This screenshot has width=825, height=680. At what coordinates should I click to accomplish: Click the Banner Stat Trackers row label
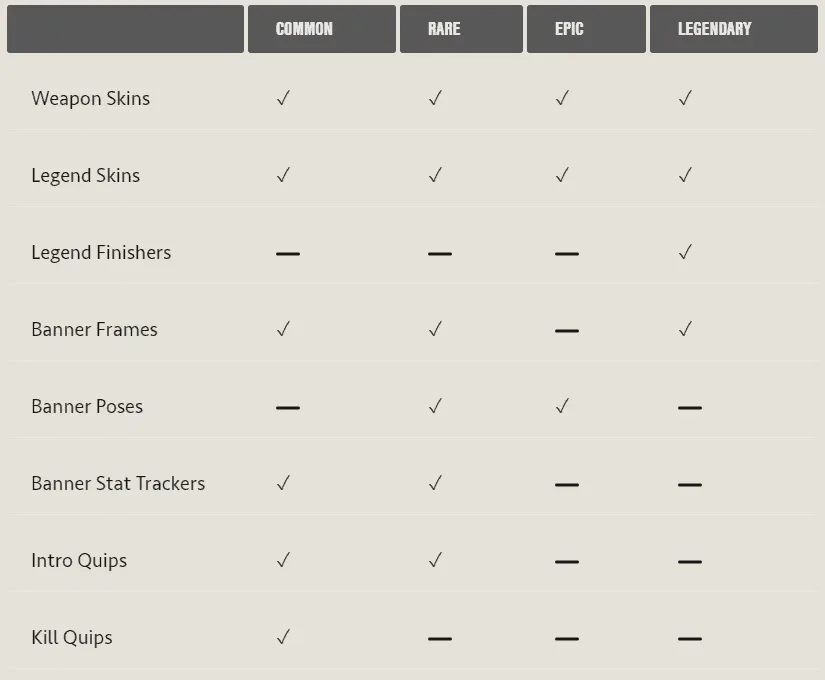pyautogui.click(x=118, y=483)
